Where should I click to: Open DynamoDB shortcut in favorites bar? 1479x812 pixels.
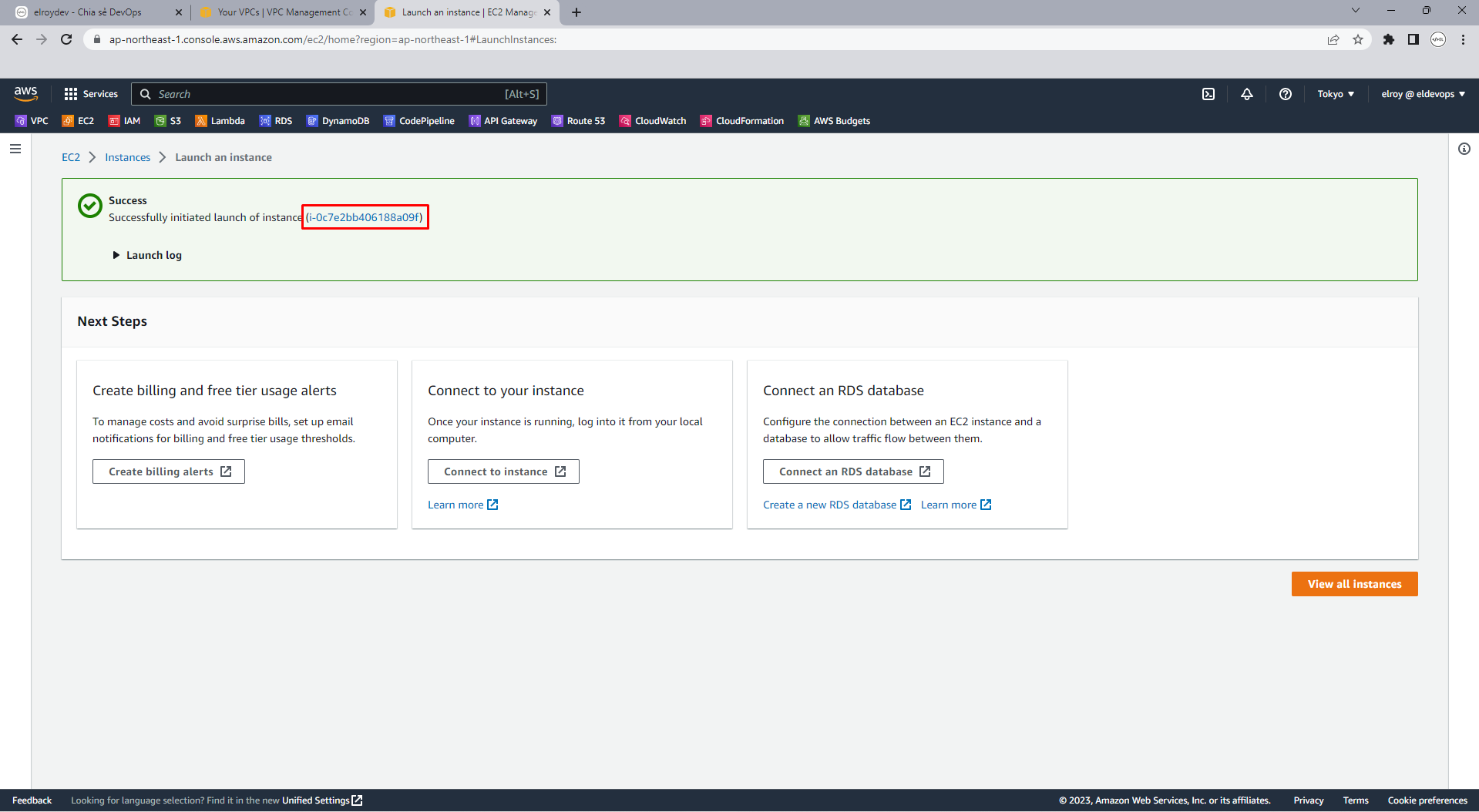pyautogui.click(x=338, y=121)
